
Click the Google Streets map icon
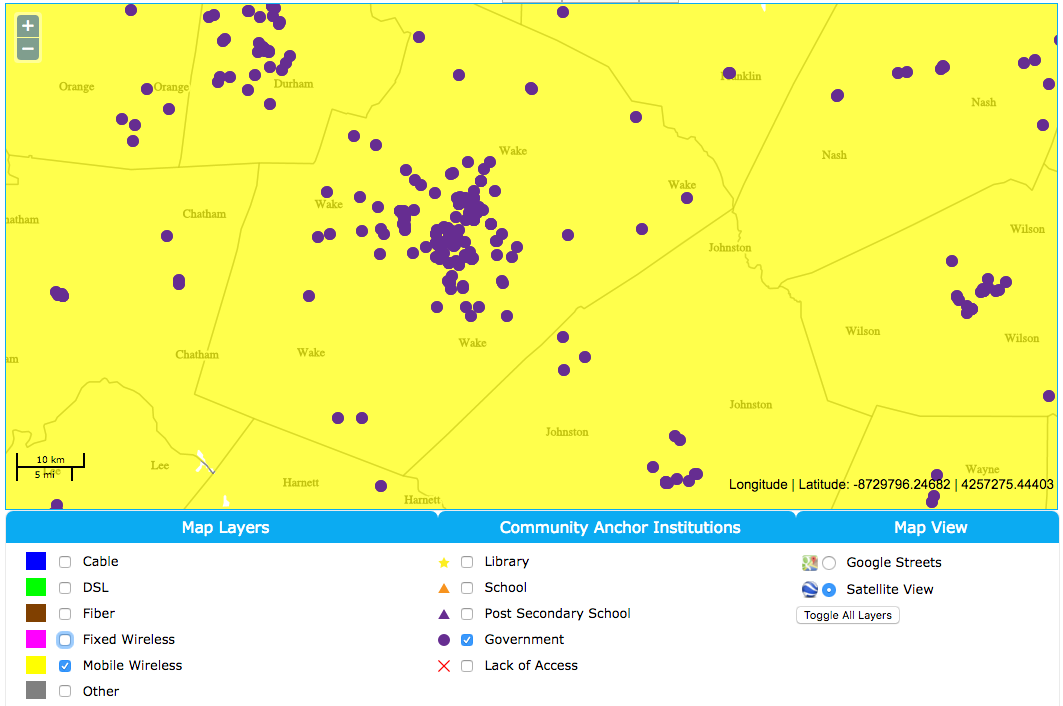tap(810, 563)
